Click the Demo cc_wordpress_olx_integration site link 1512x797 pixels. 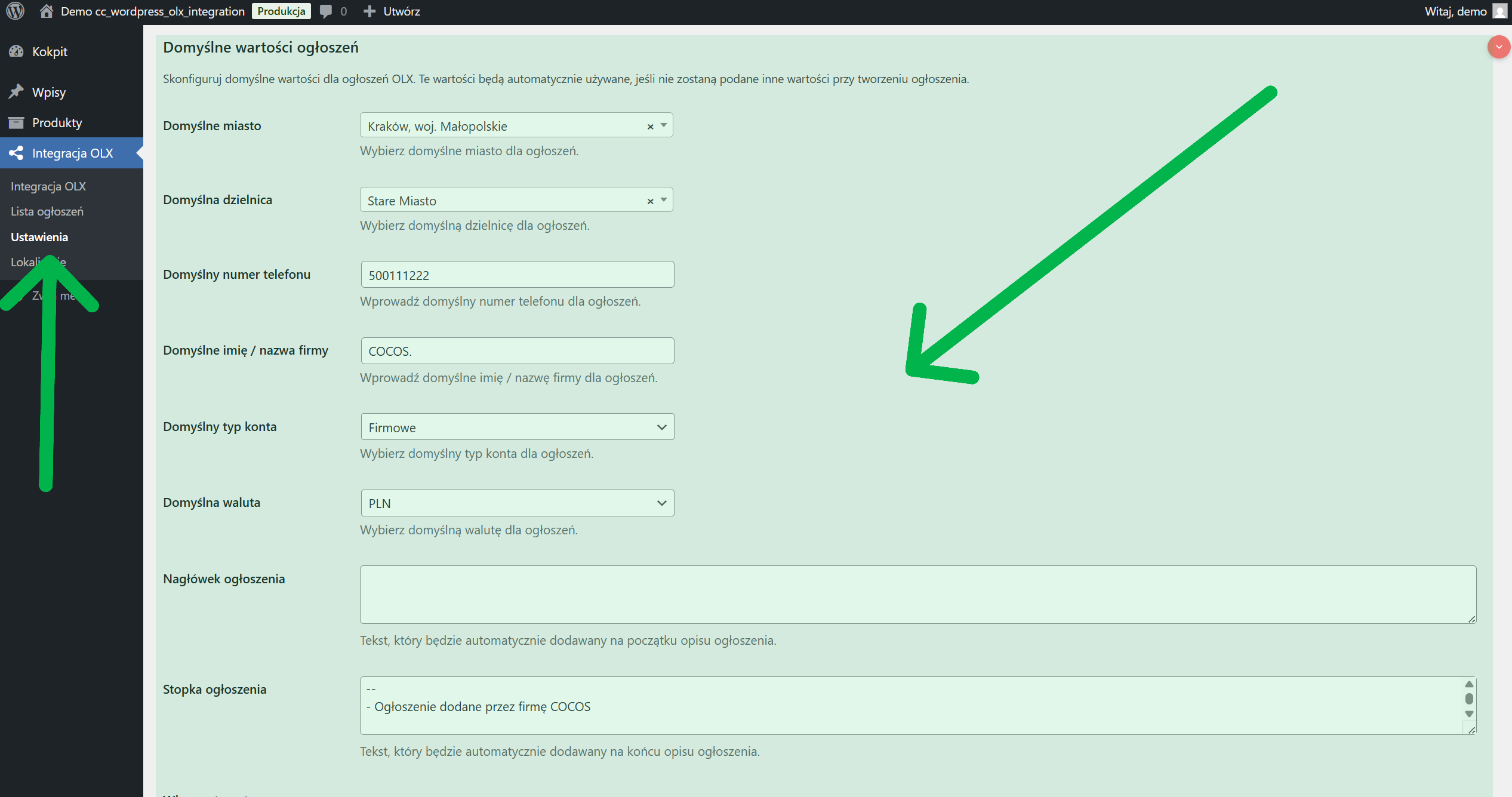(153, 11)
